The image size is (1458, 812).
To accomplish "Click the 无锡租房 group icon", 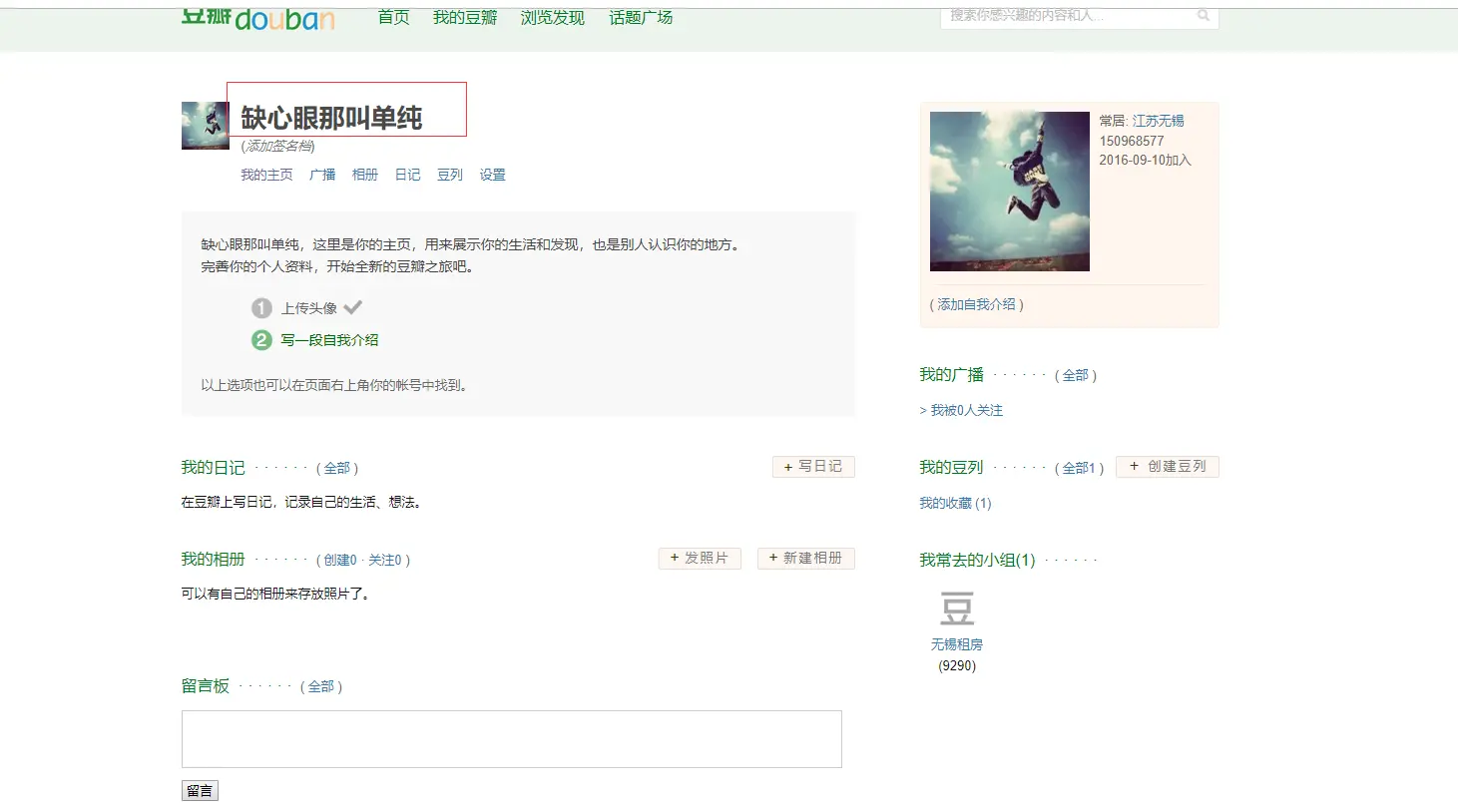I will click(x=957, y=609).
